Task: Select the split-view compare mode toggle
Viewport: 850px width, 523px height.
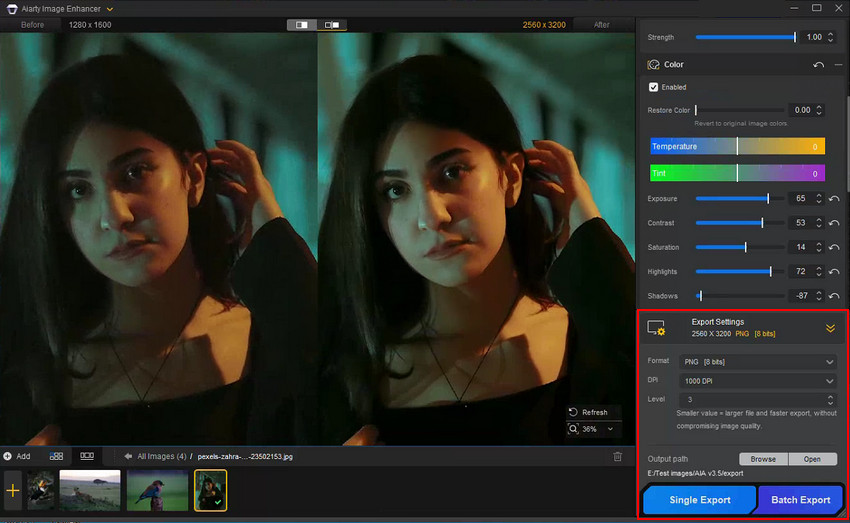Action: 302,24
